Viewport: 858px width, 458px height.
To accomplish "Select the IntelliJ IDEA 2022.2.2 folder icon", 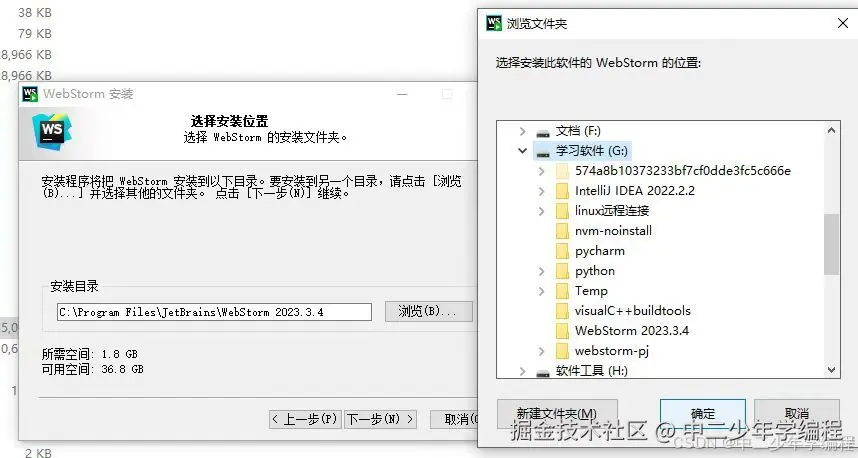I will pyautogui.click(x=562, y=191).
